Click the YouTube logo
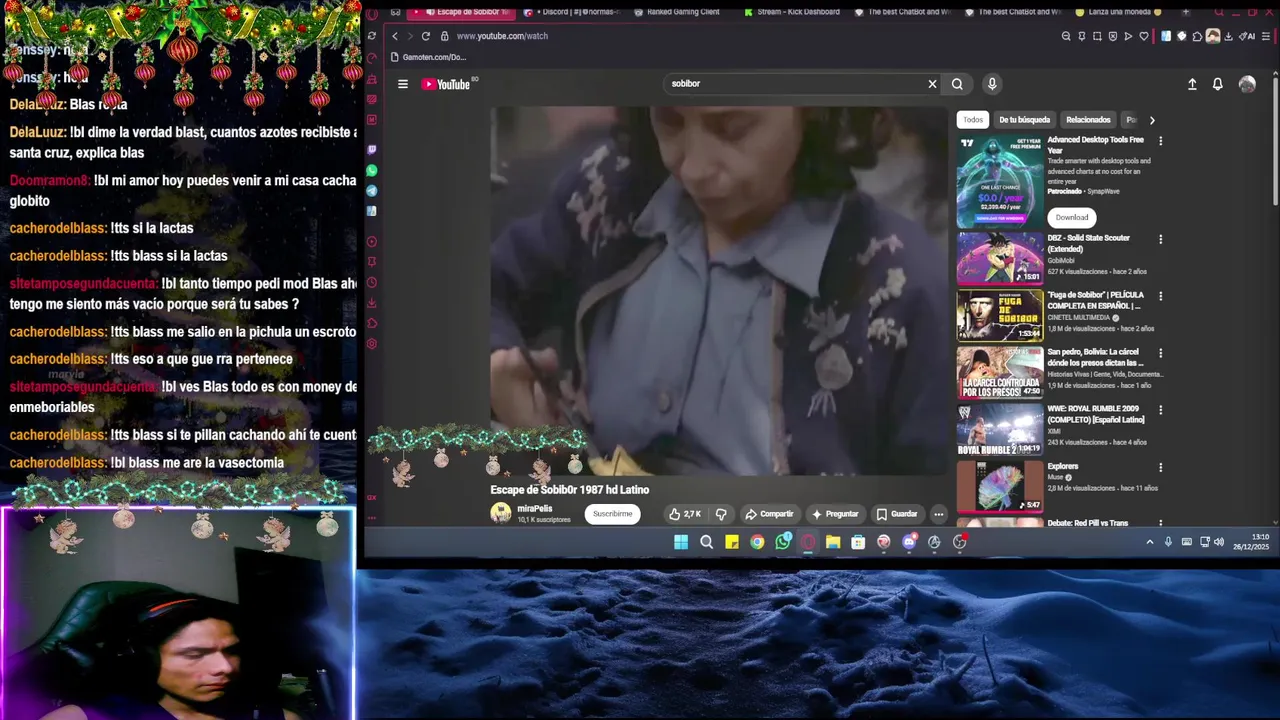Screen dimensions: 1280x720 point(445,84)
